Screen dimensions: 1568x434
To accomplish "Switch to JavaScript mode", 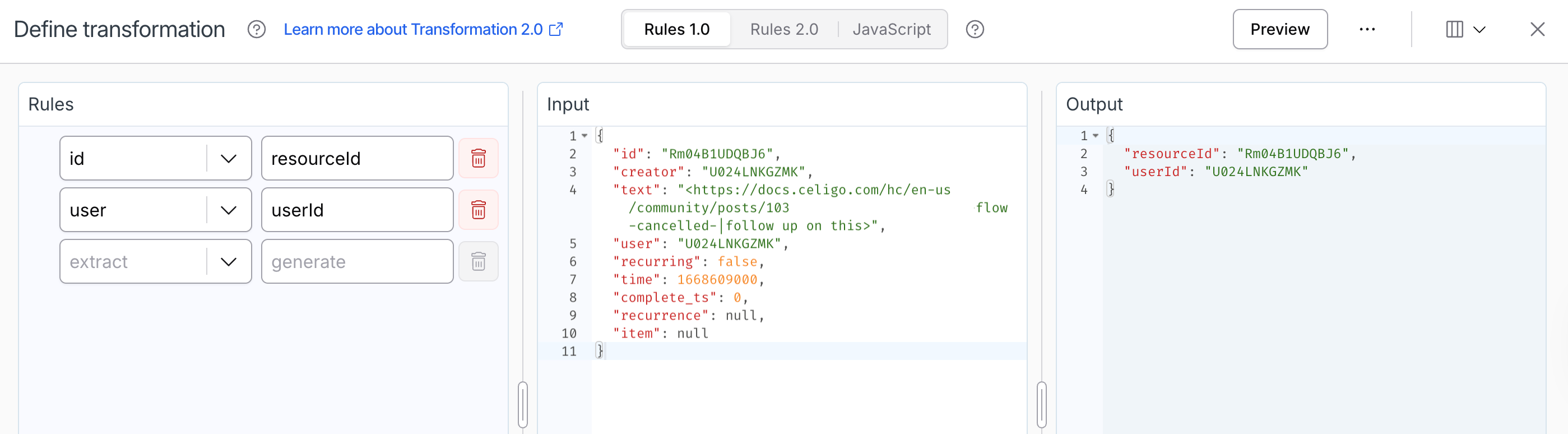I will tap(891, 29).
